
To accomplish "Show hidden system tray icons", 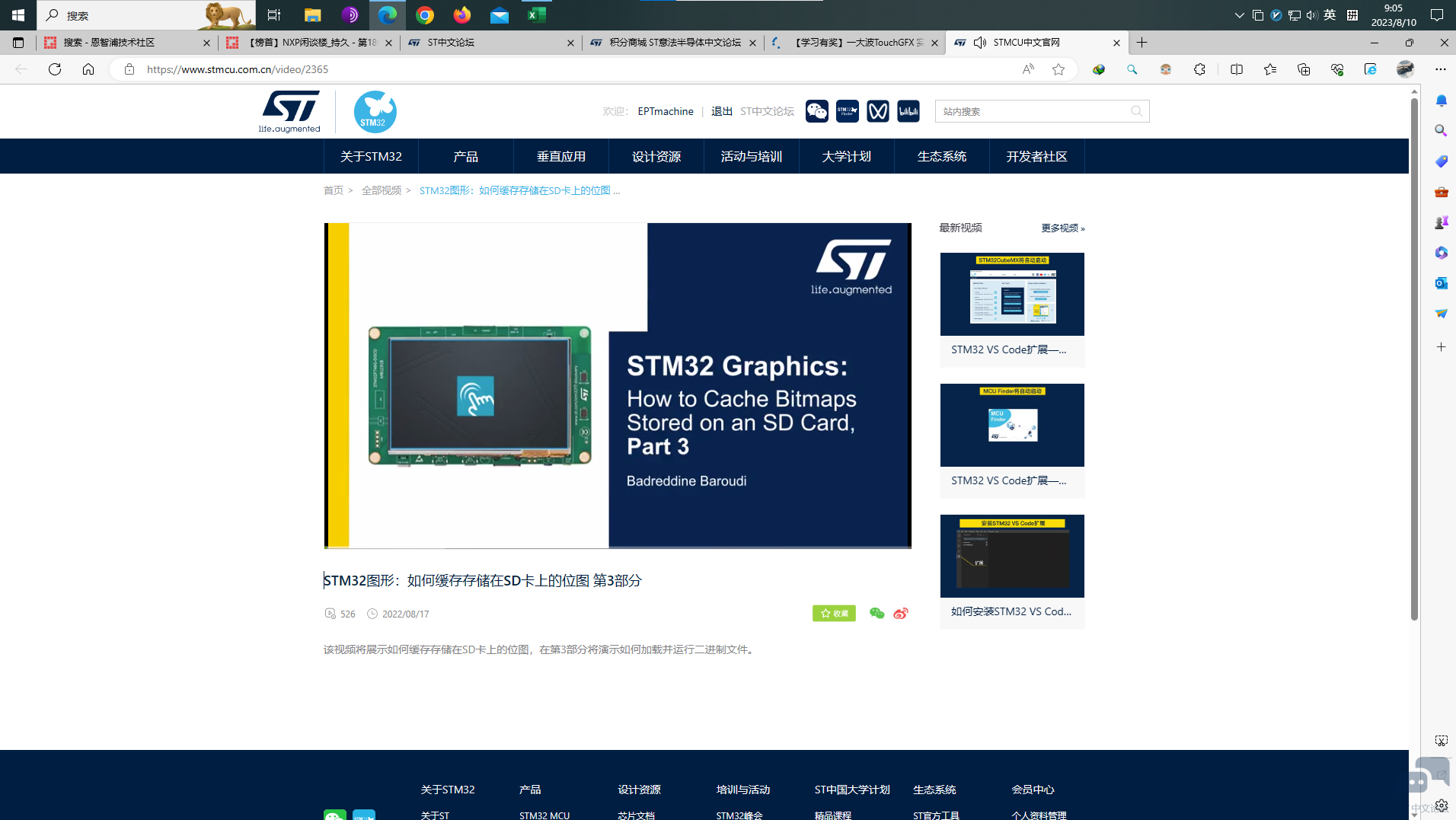I will tap(1239, 15).
